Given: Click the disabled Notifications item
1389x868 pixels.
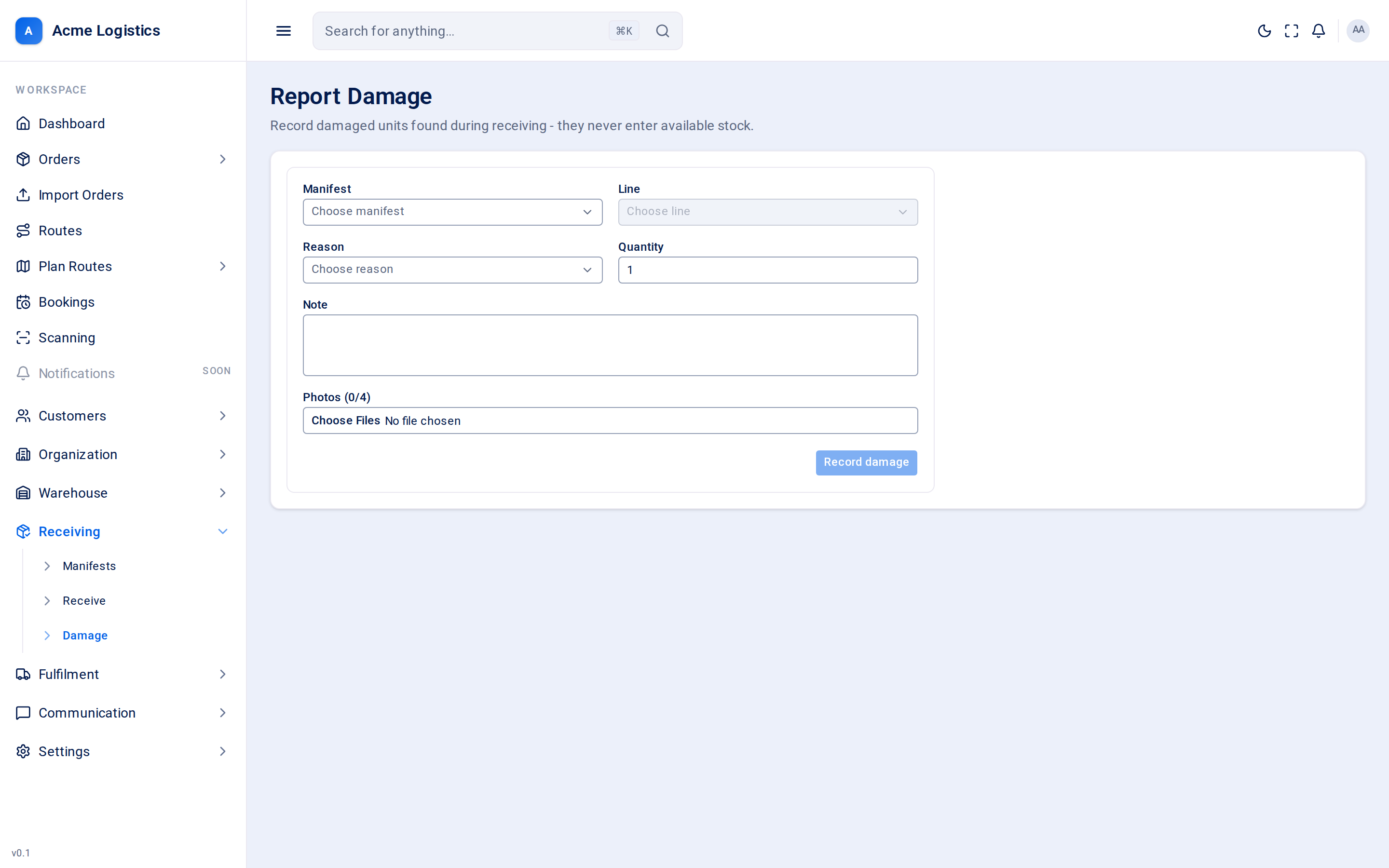Looking at the screenshot, I should click(123, 373).
